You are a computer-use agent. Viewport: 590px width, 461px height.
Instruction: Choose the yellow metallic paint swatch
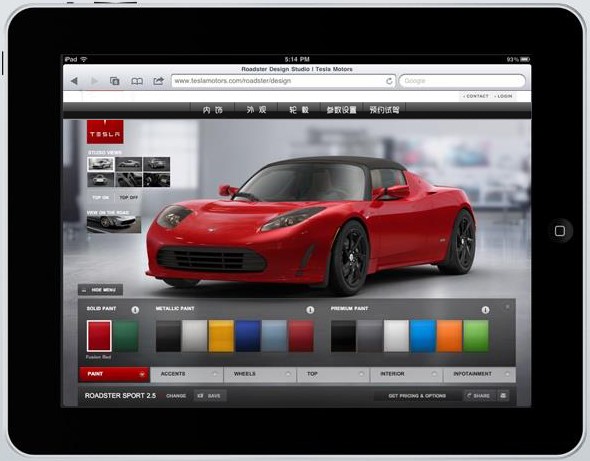tap(221, 336)
